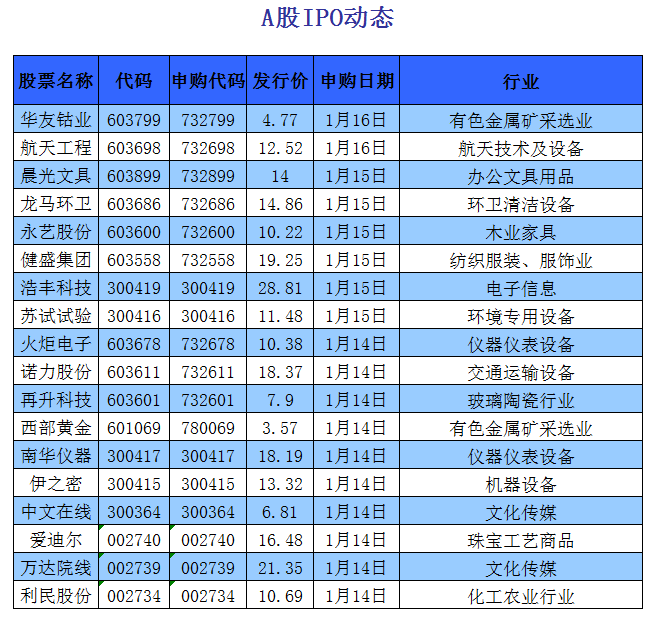Select the 发行价 column header
Viewport: 658px width, 619px height.
pos(280,81)
